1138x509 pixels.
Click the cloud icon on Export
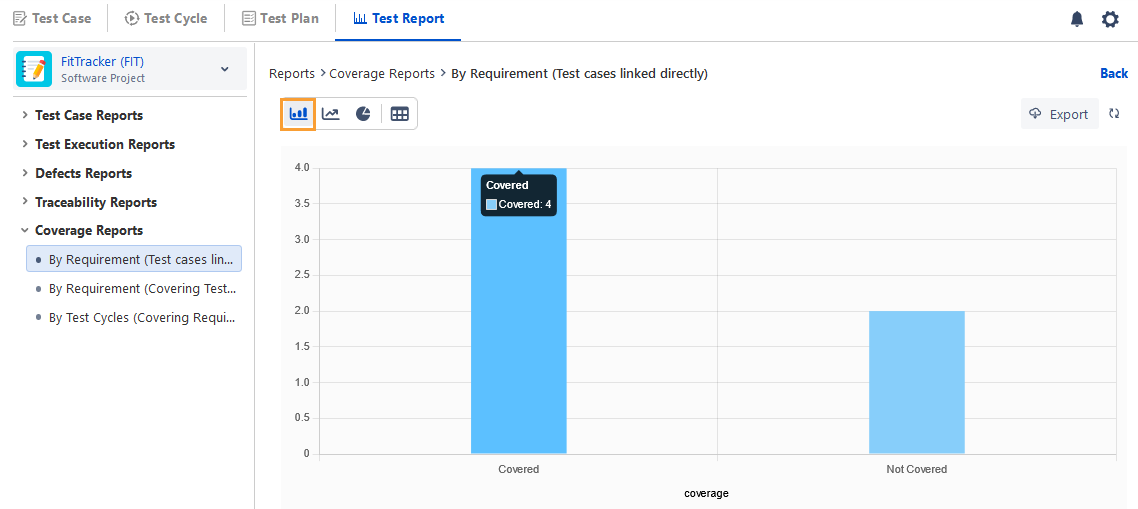1036,113
